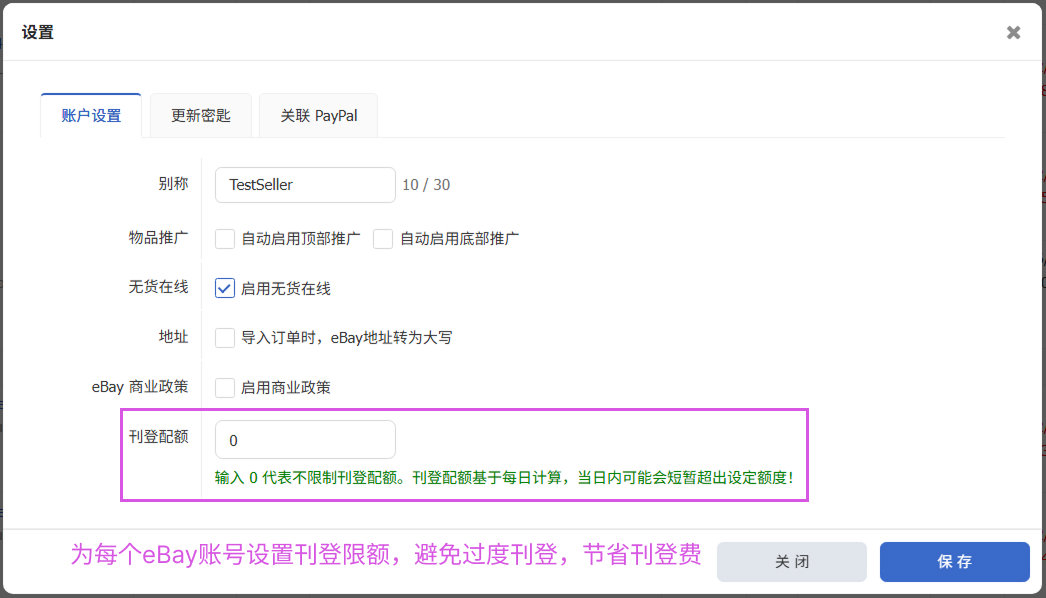Viewport: 1046px width, 598px height.
Task: Focus the 刊登配额 input showing 0
Action: tap(305, 440)
